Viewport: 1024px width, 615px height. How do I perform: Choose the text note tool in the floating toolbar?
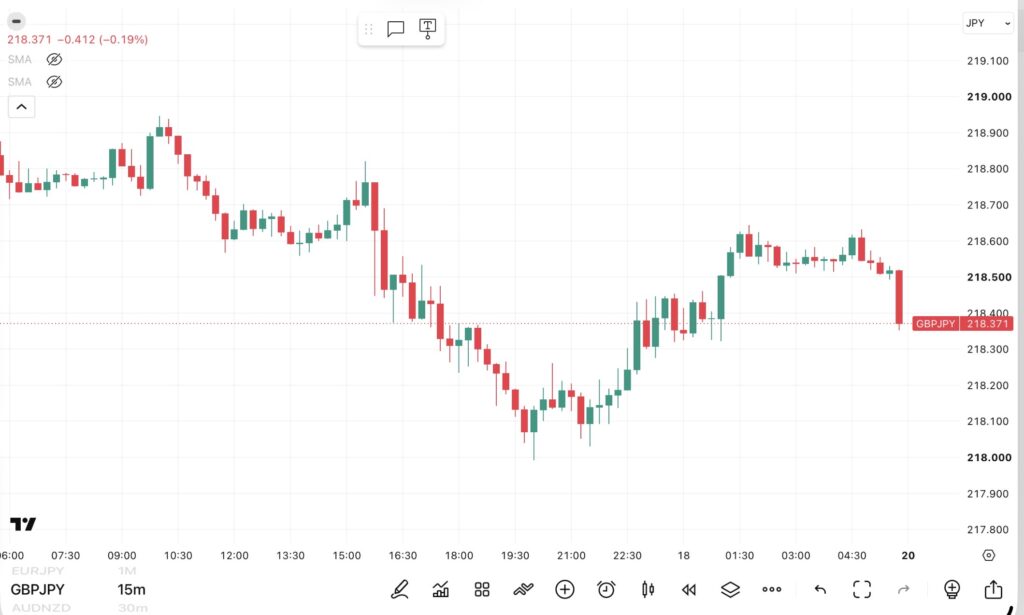click(x=427, y=29)
